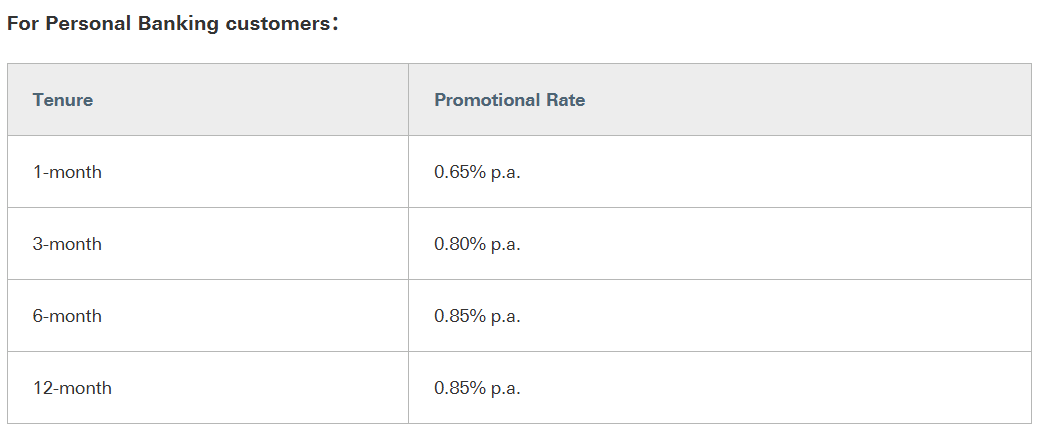The image size is (1044, 436).
Task: Click the Tenure column header
Action: [x=63, y=100]
